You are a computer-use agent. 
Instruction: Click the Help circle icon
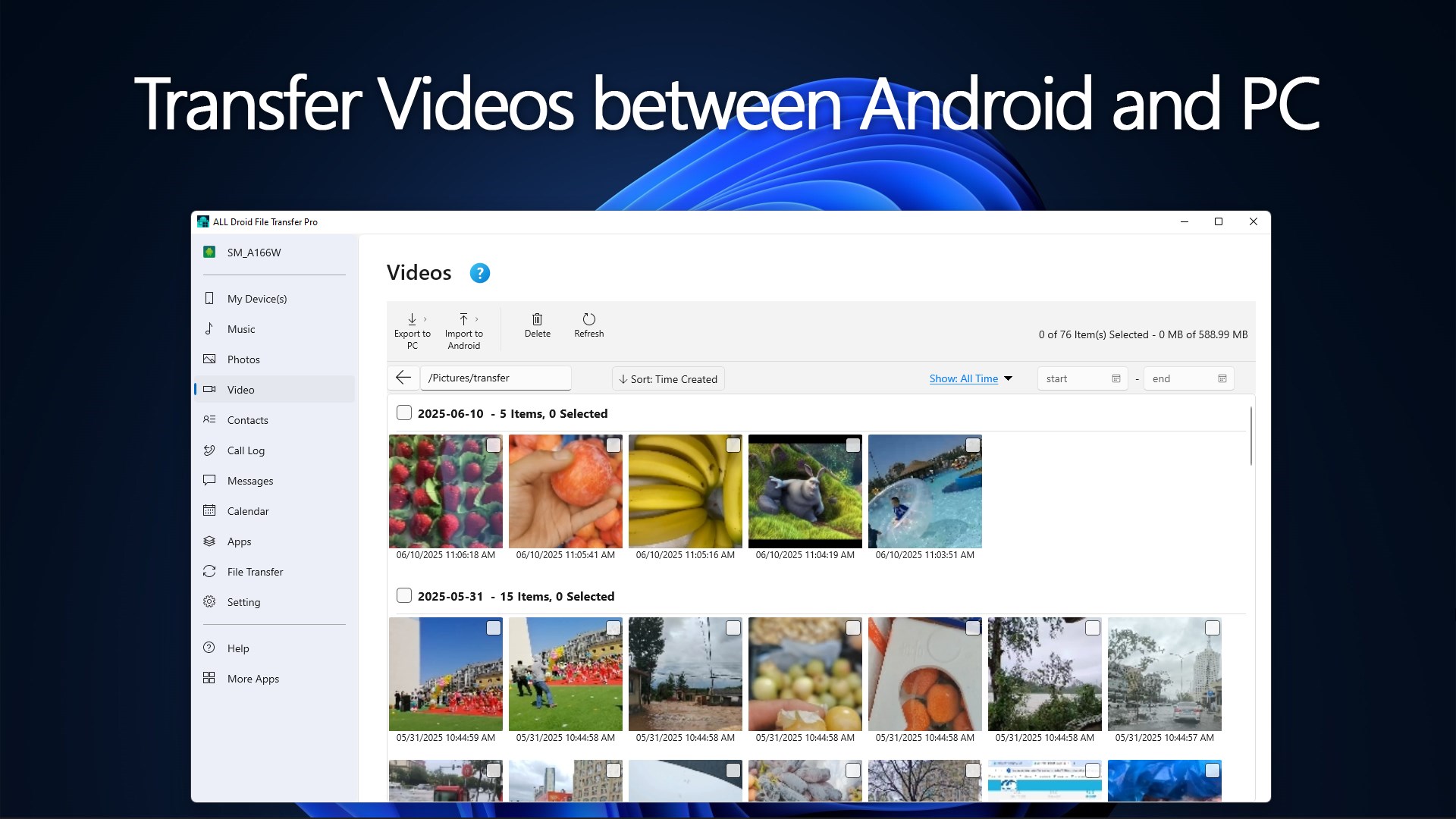(209, 648)
